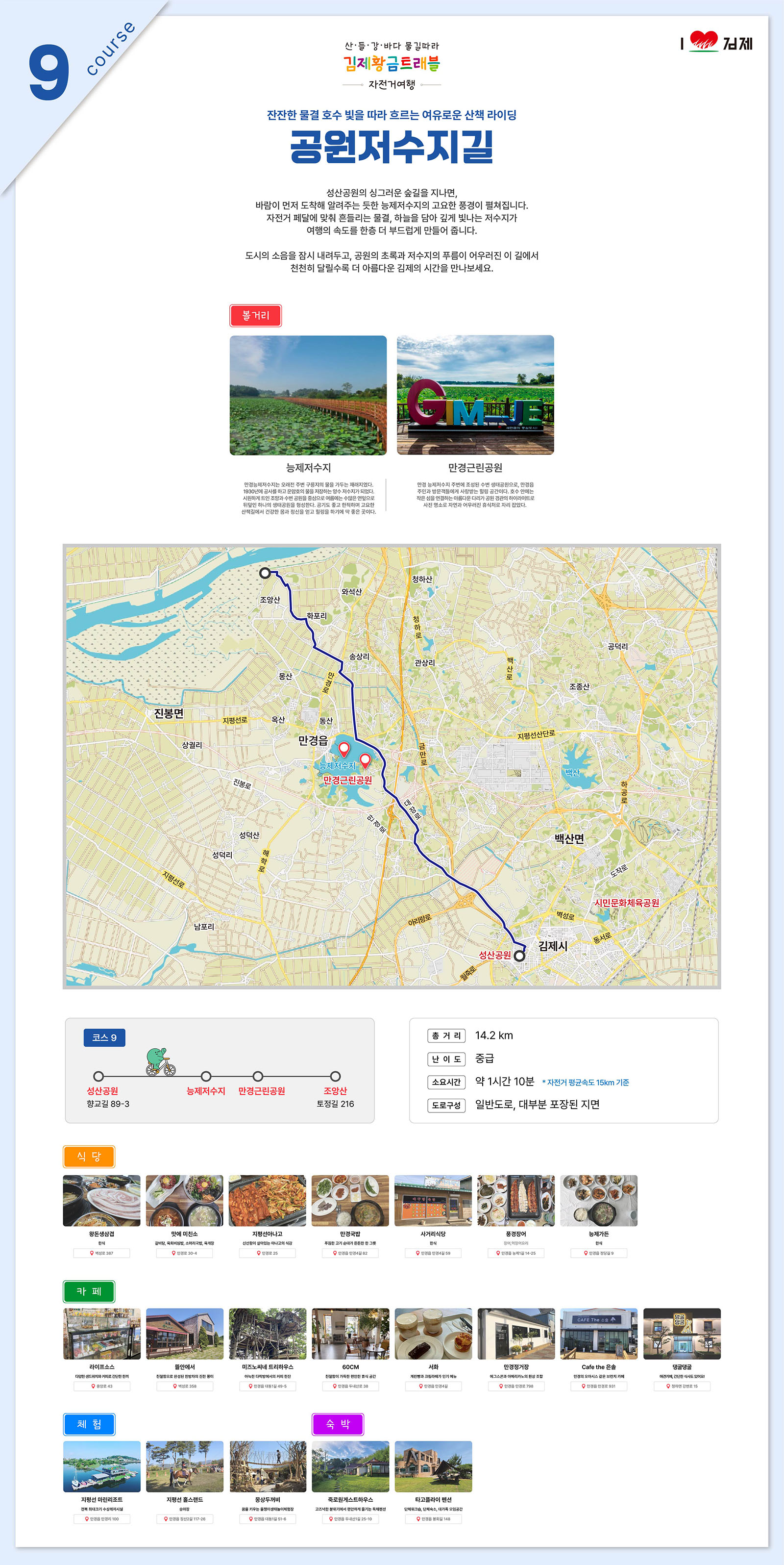Click the 카페 green section label
Viewport: 784px width, 1565px height.
(89, 1291)
